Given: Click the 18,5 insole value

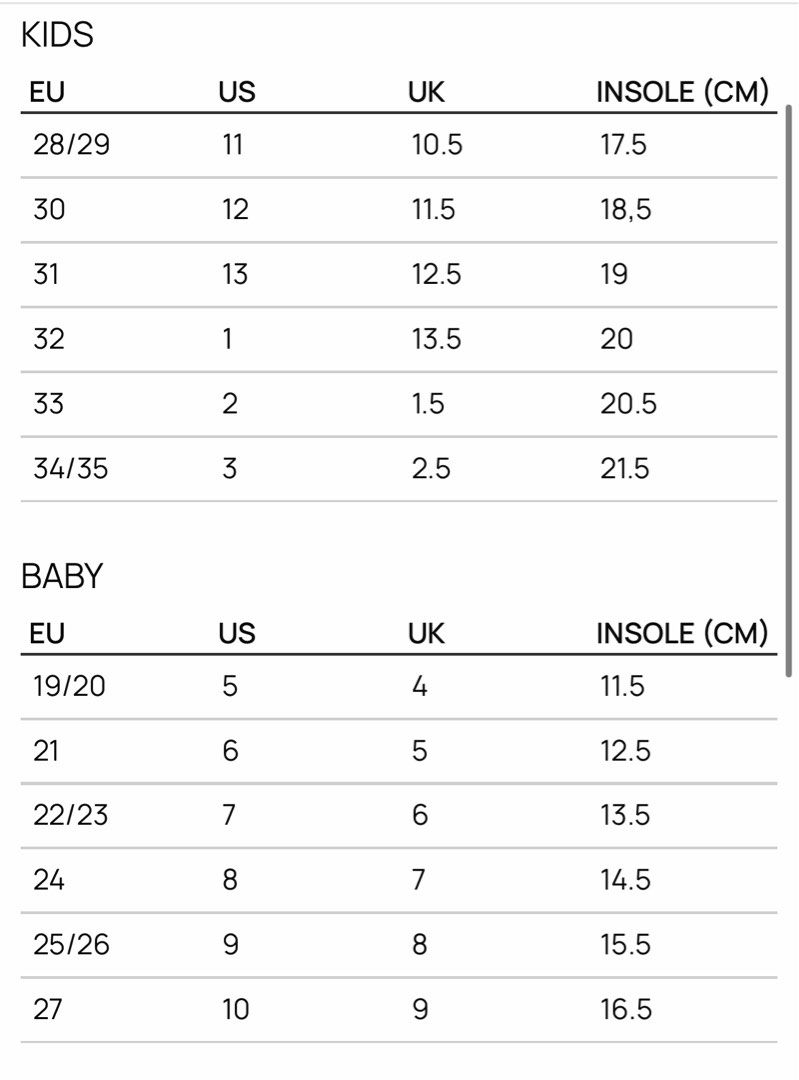Looking at the screenshot, I should pos(625,210).
